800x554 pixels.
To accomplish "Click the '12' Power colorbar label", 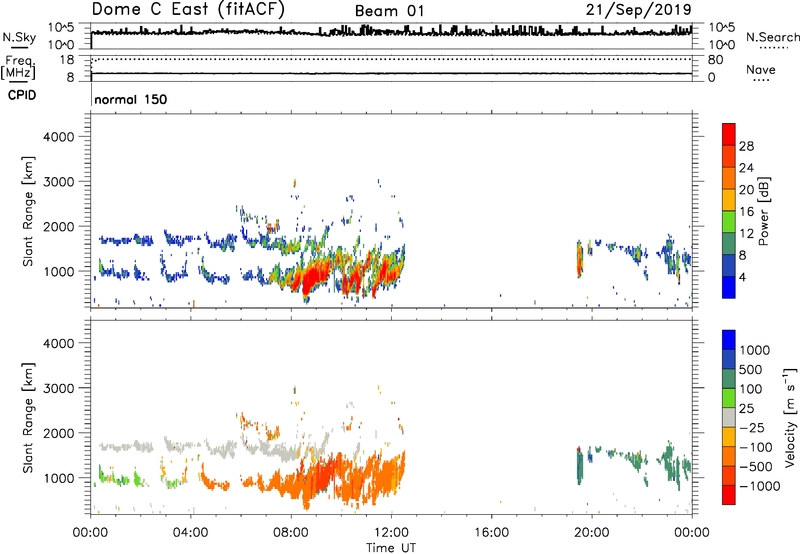I will [x=746, y=234].
